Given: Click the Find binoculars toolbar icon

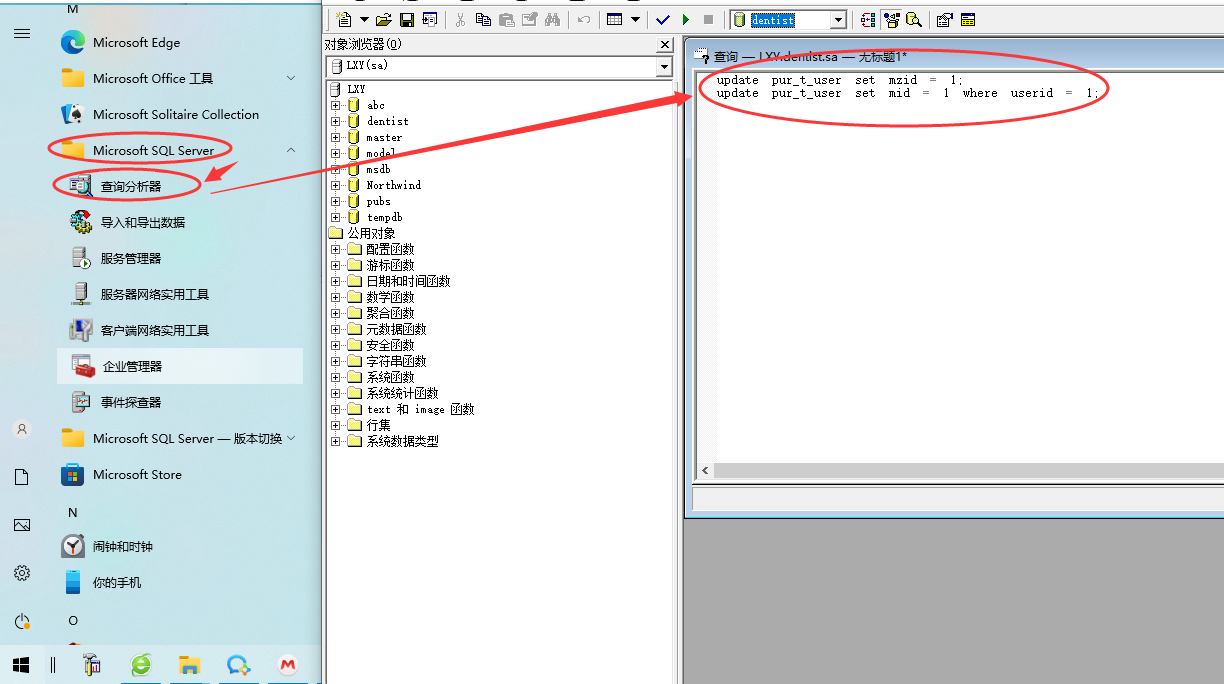Looking at the screenshot, I should (553, 20).
